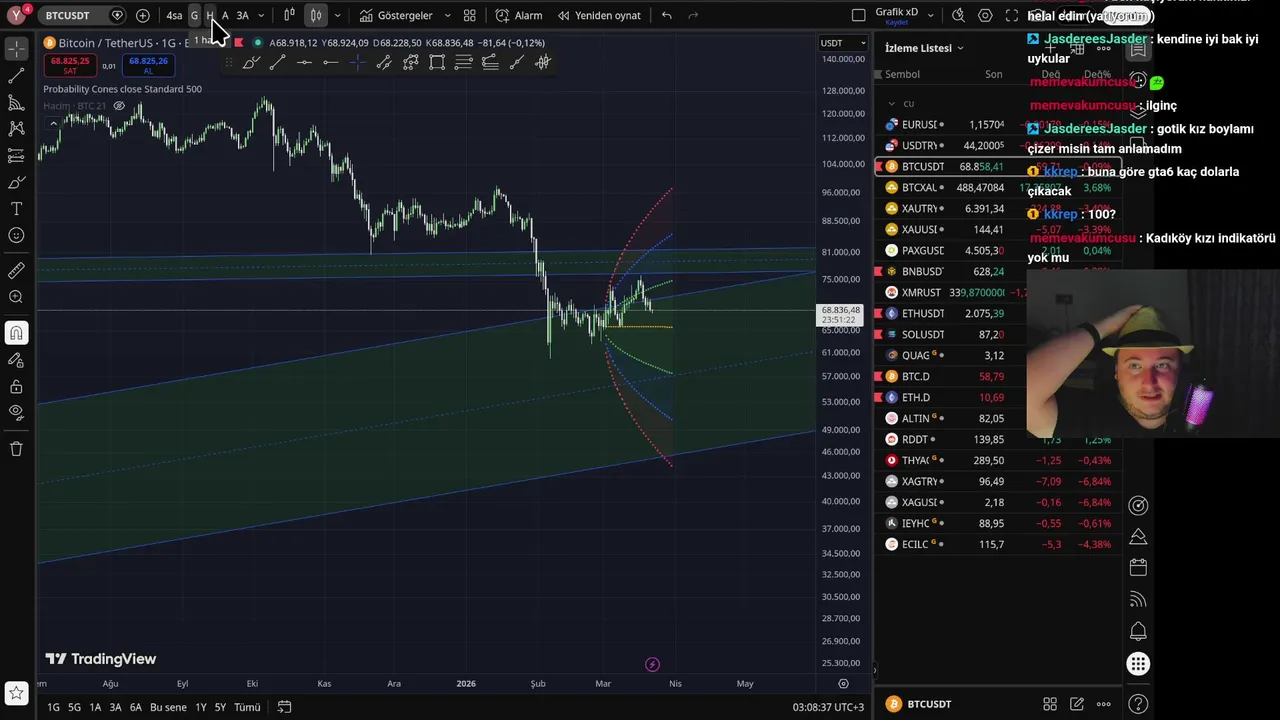Select the Tümü date range
1280x720 pixels.
(x=247, y=707)
